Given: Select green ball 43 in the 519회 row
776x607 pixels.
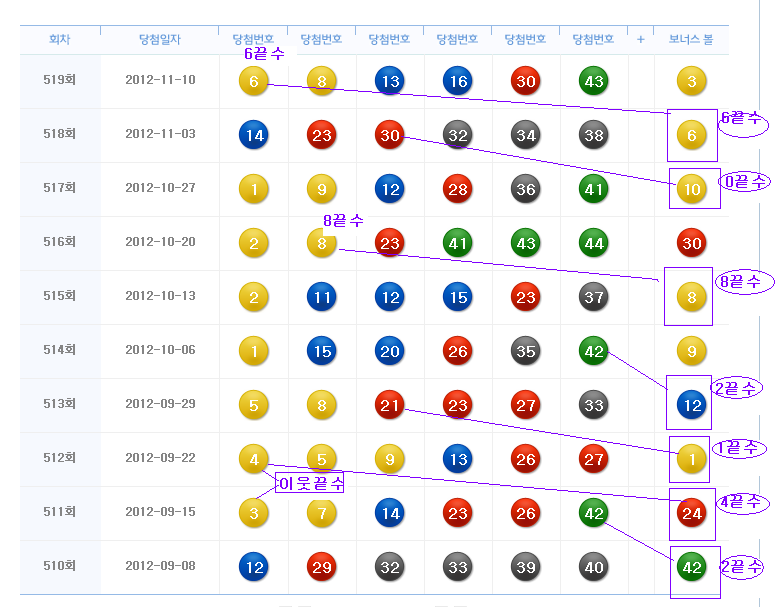Looking at the screenshot, I should click(594, 82).
